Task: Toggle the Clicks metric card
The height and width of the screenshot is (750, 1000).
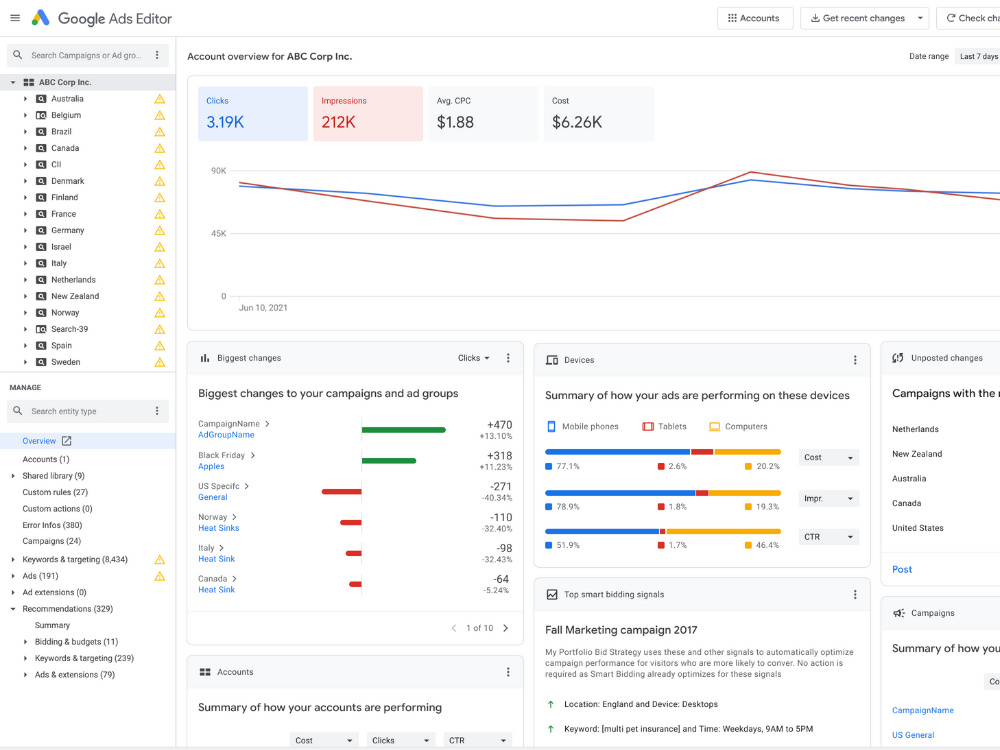Action: (253, 114)
